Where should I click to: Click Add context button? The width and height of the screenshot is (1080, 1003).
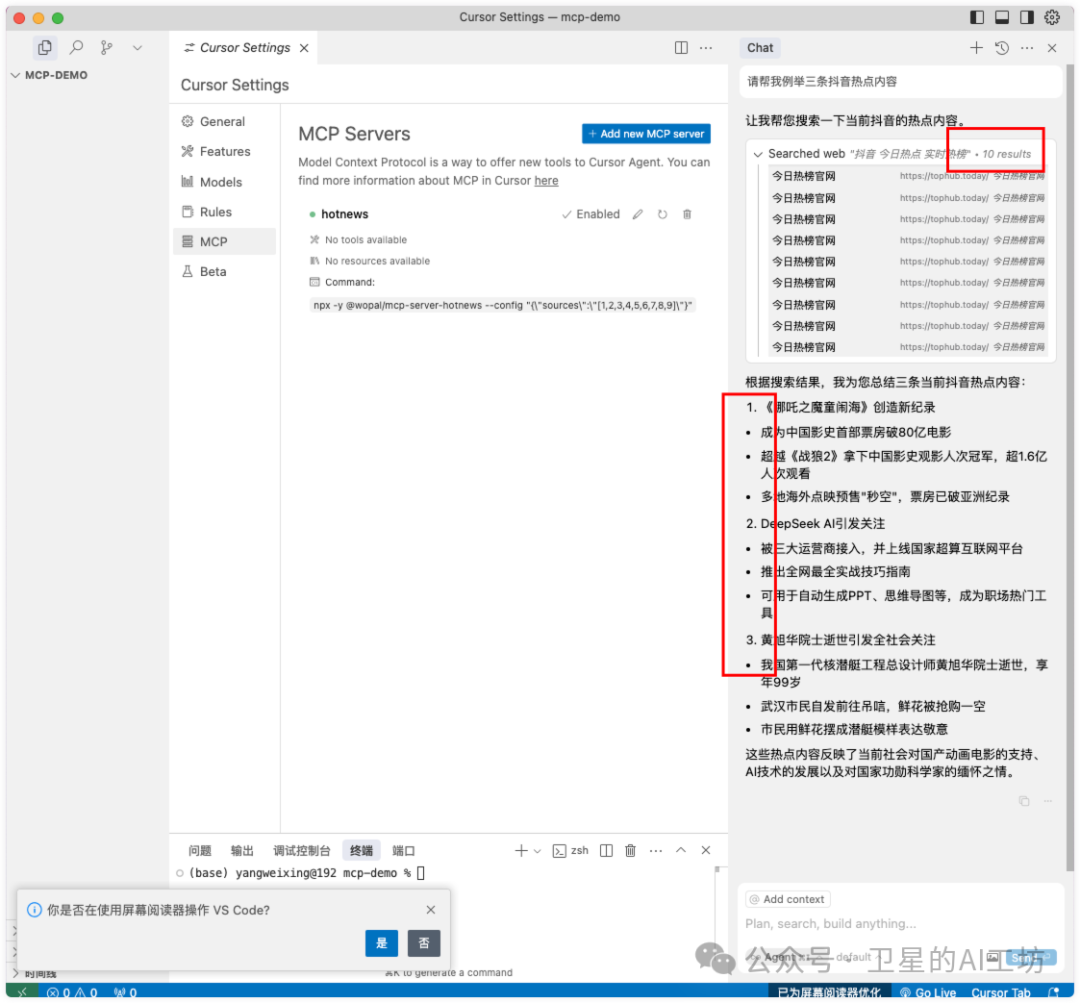[x=787, y=899]
